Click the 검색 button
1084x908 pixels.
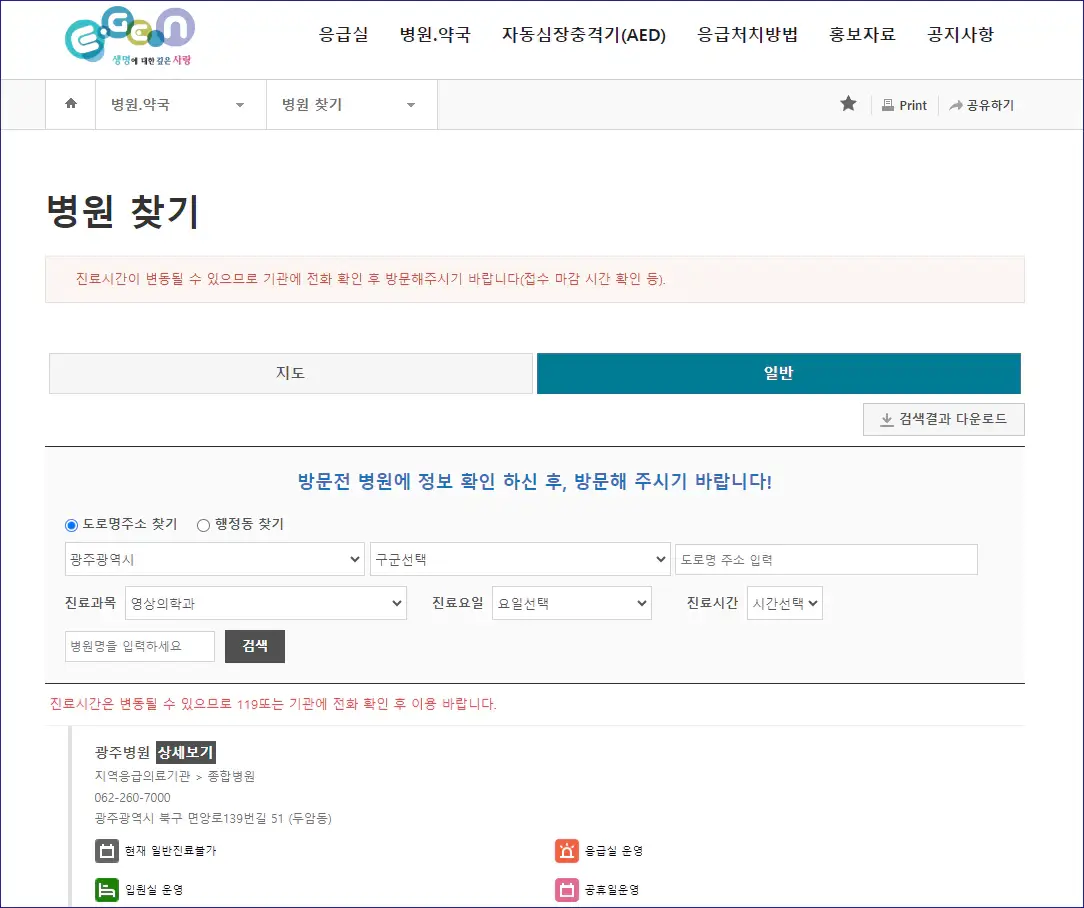coord(254,646)
